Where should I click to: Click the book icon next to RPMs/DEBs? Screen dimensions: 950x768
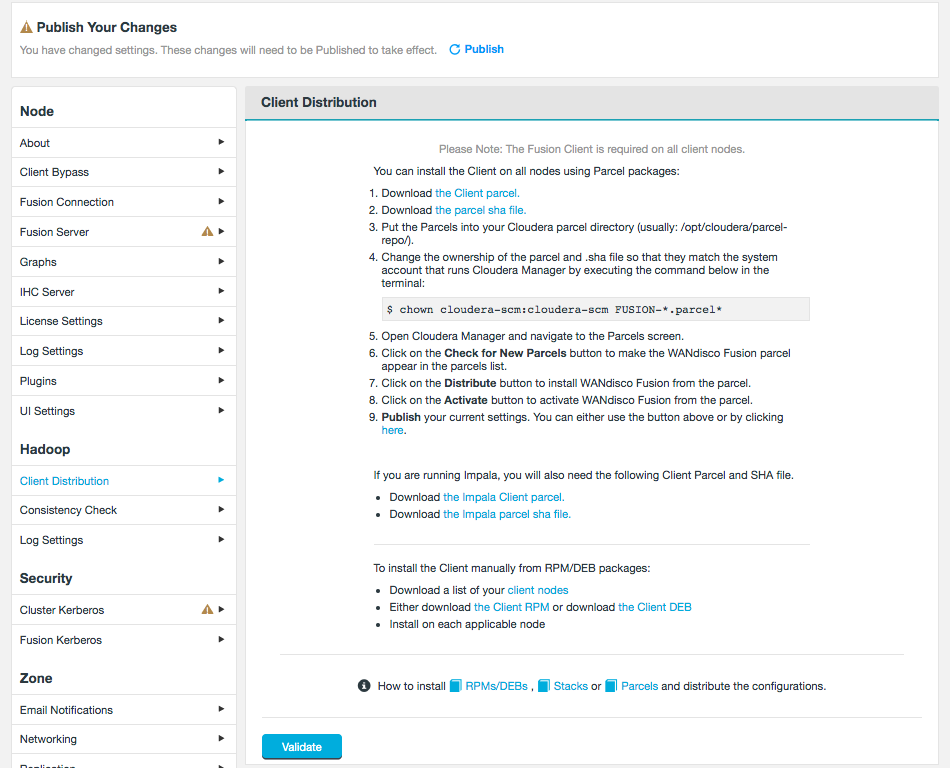point(456,686)
